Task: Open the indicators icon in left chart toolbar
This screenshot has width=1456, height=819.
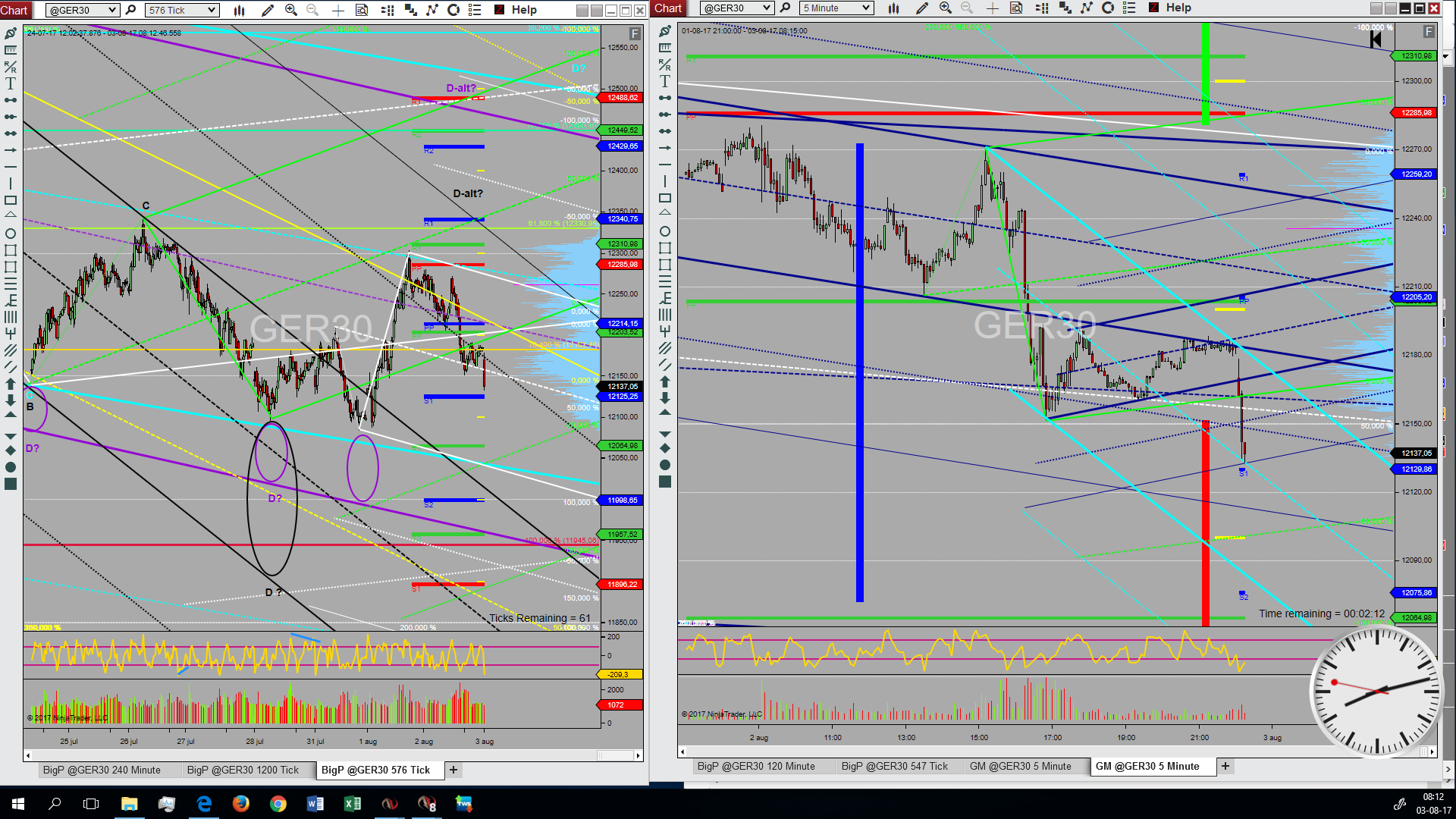Action: 388,10
